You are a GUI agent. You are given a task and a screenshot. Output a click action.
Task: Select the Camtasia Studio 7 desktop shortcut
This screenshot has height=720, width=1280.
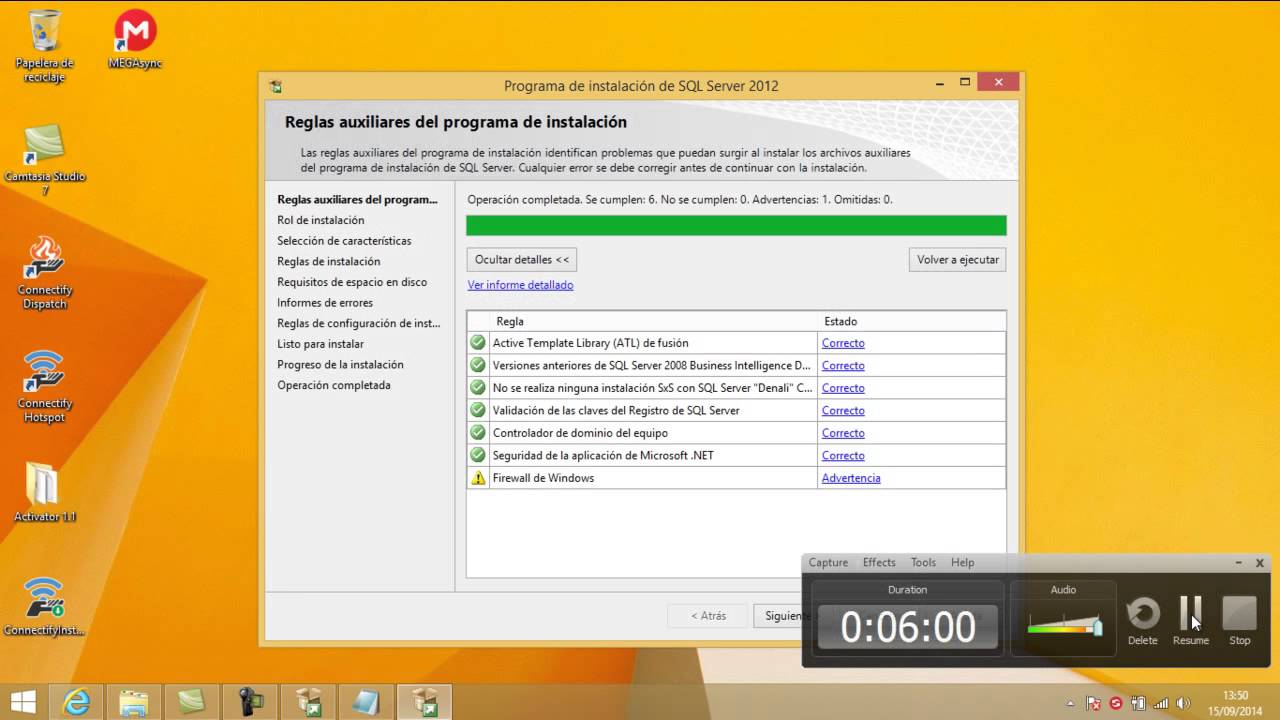point(45,160)
